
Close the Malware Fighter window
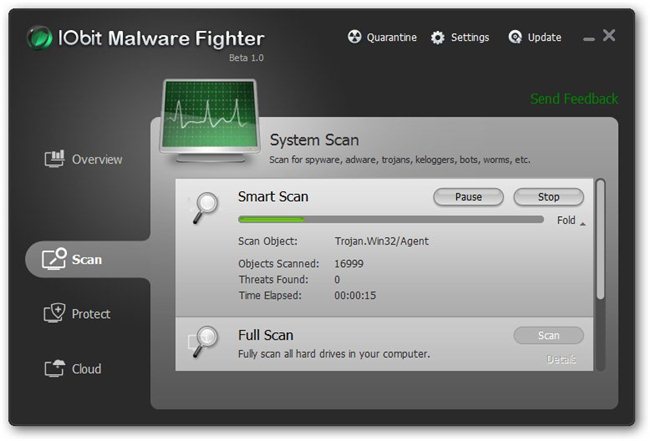609,36
